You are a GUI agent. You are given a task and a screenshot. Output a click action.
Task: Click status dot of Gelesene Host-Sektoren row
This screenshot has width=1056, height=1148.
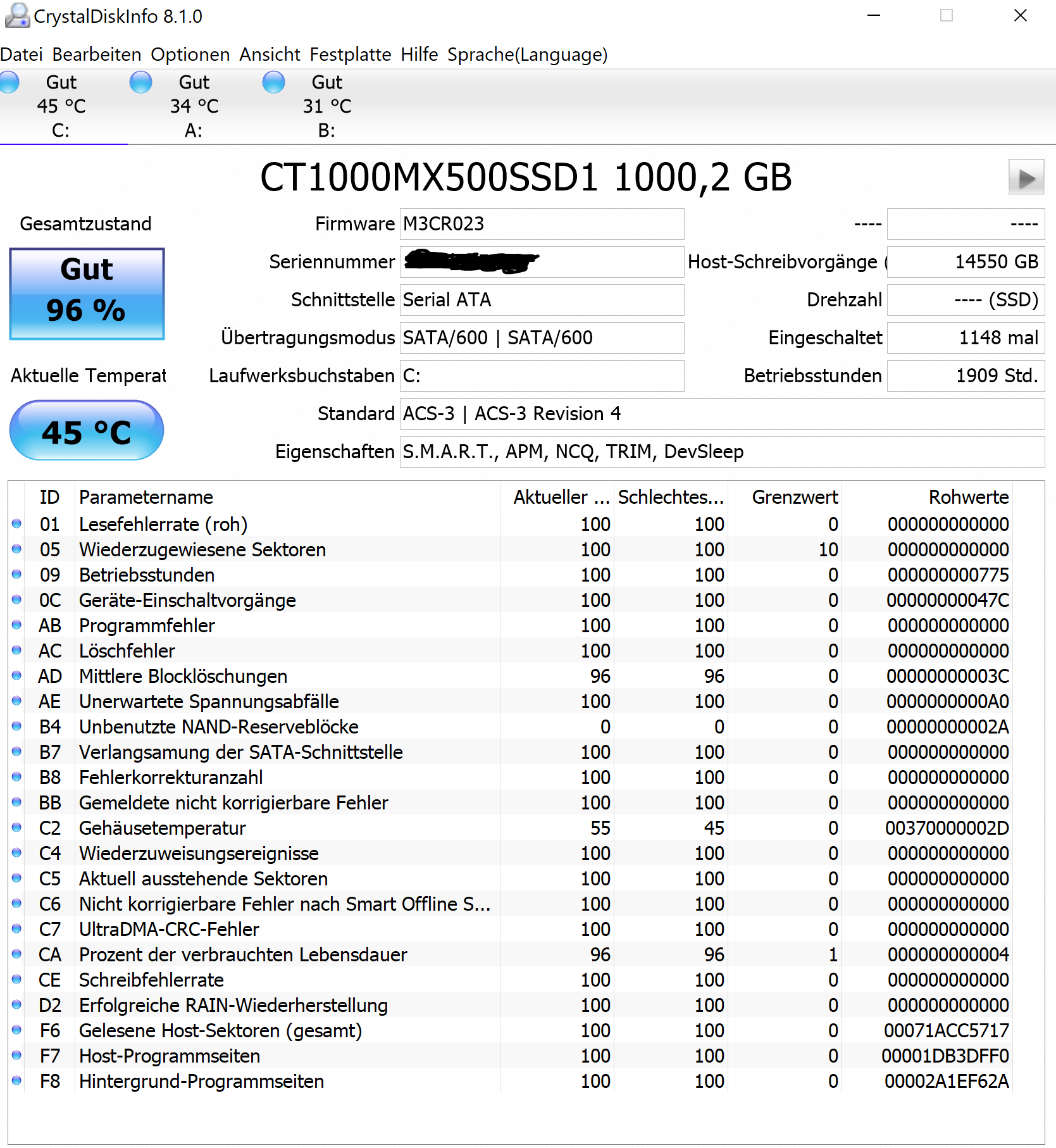pyautogui.click(x=16, y=1030)
